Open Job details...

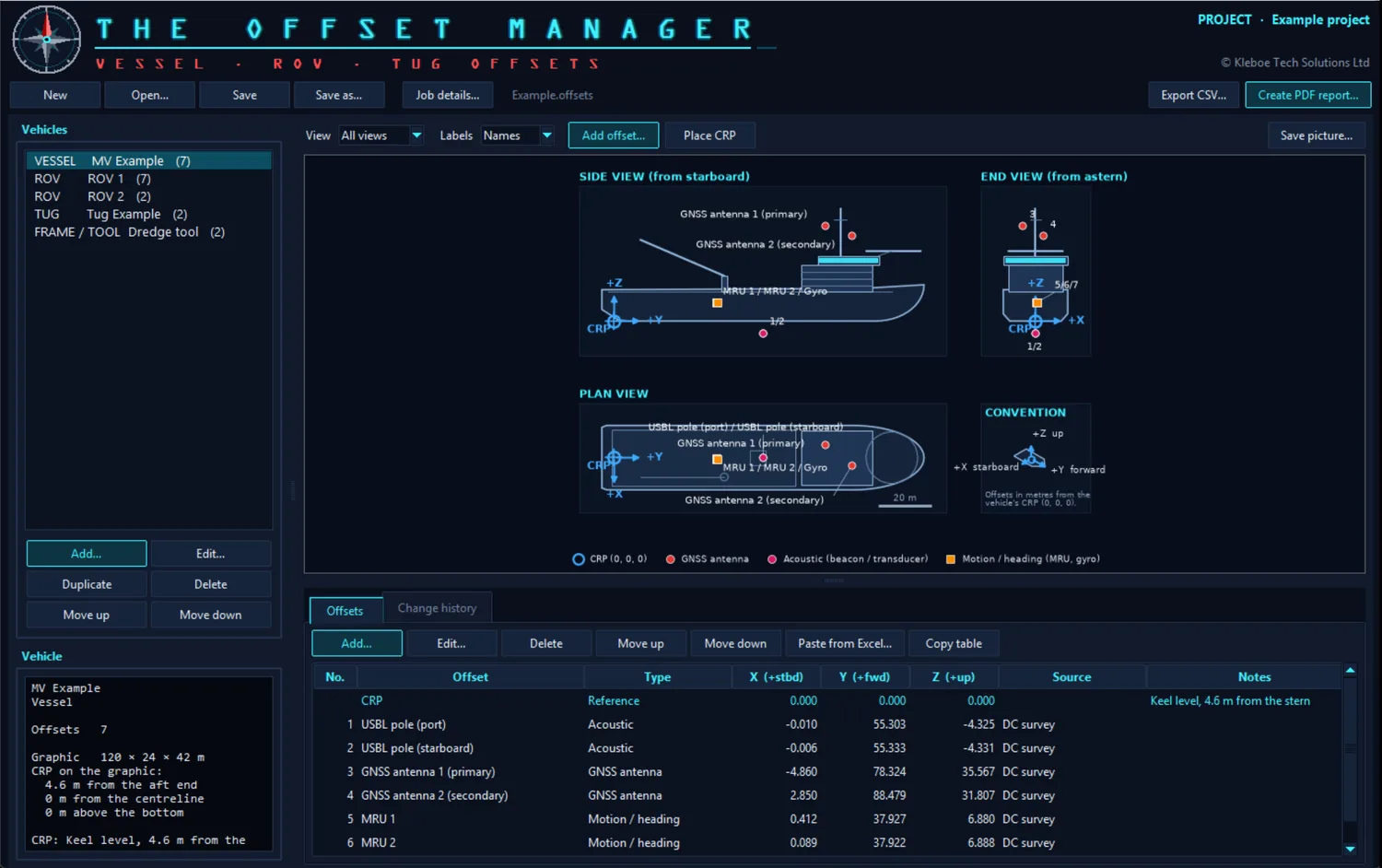[447, 95]
